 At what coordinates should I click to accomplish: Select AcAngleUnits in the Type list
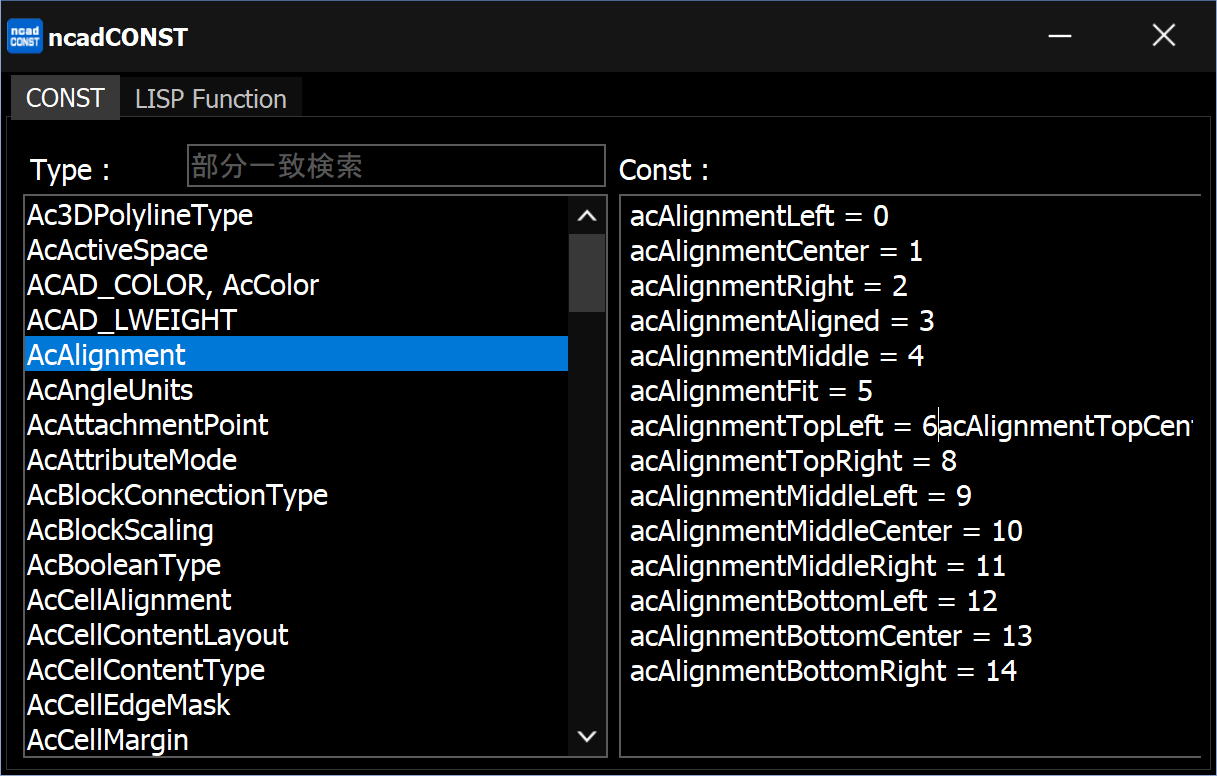296,390
